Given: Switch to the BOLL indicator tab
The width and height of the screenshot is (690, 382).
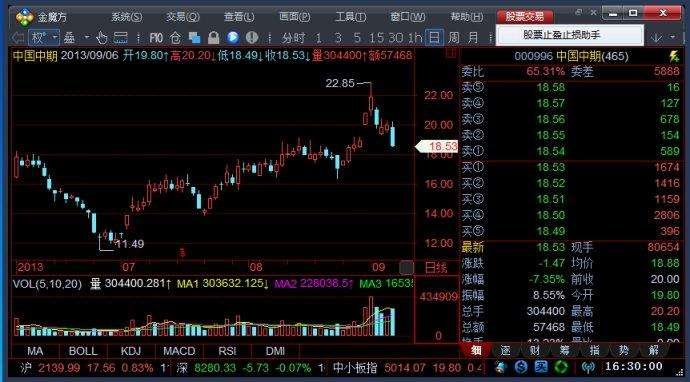Looking at the screenshot, I should [x=83, y=351].
